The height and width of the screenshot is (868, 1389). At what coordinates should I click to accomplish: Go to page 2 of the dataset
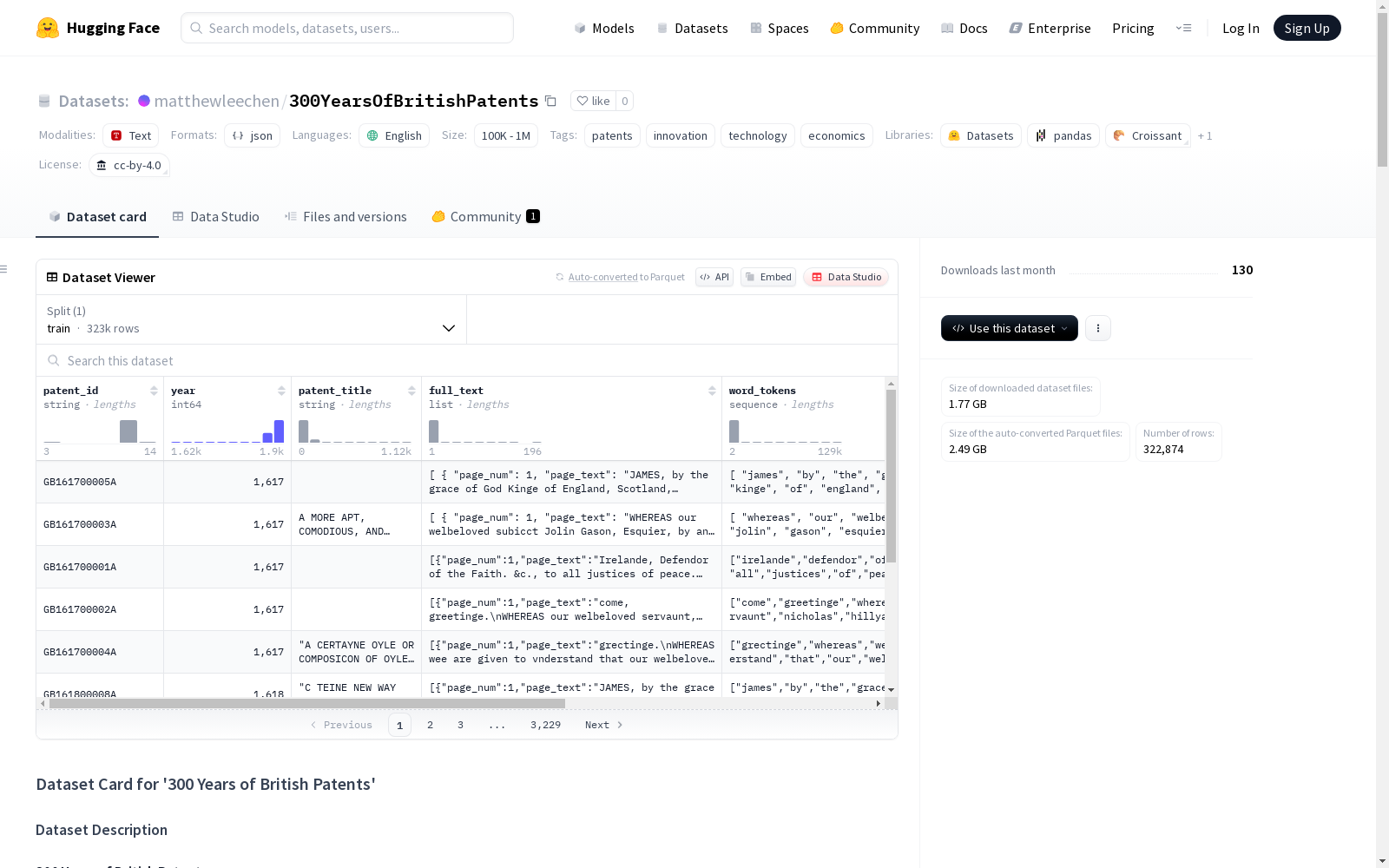[430, 725]
